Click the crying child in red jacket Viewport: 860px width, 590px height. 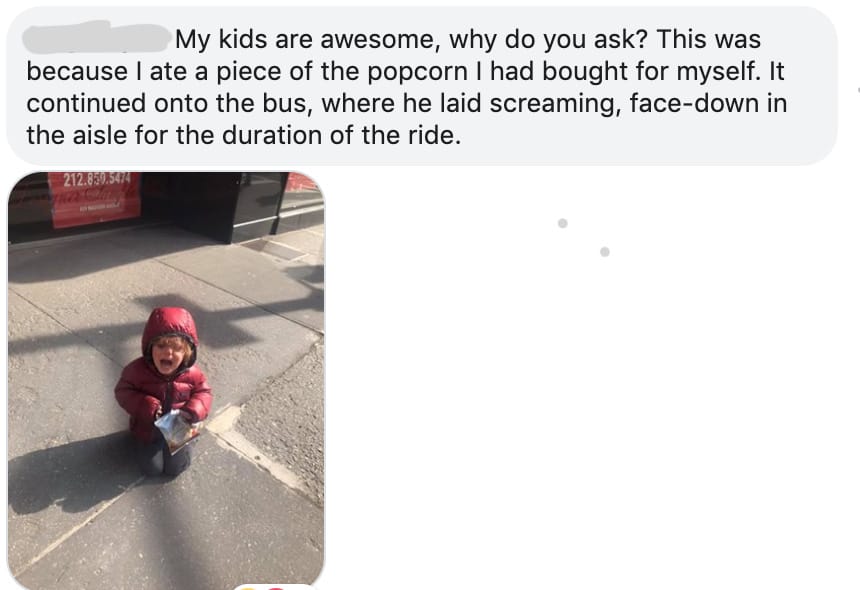tap(163, 391)
